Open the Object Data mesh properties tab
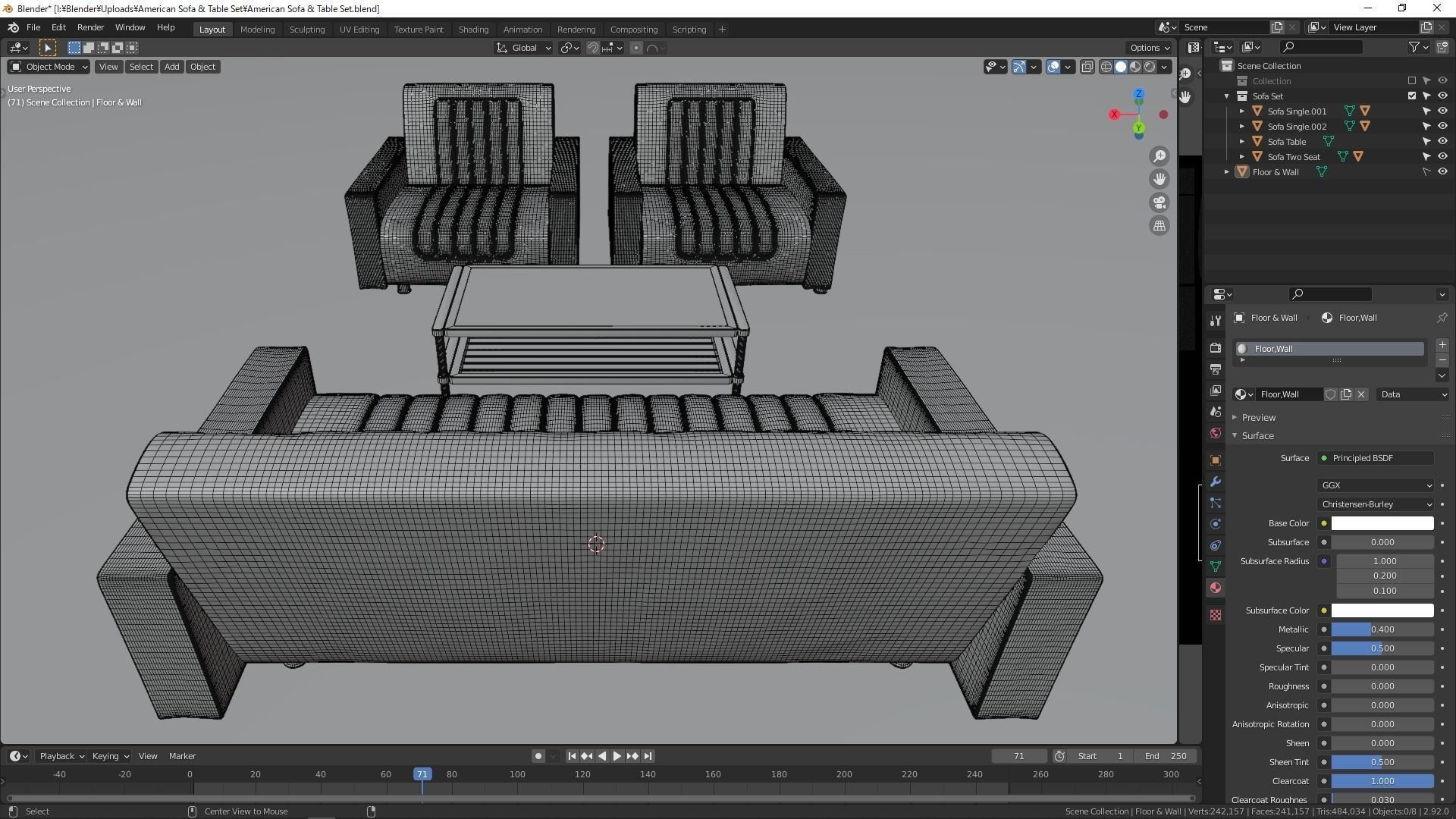 (x=1216, y=566)
